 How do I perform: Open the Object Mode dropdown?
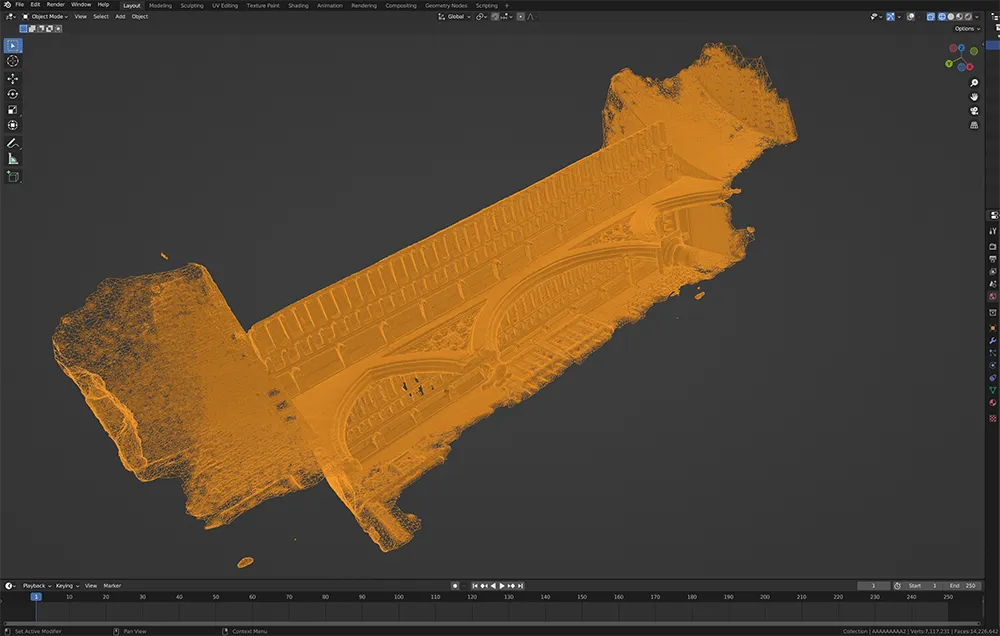pyautogui.click(x=44, y=17)
